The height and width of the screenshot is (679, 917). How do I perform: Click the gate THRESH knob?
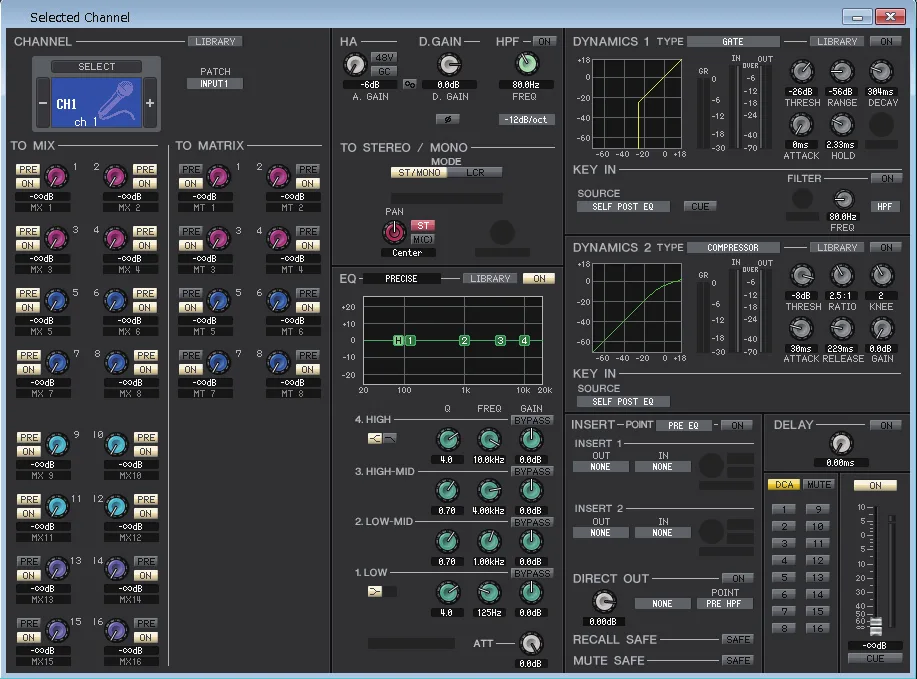(x=802, y=71)
